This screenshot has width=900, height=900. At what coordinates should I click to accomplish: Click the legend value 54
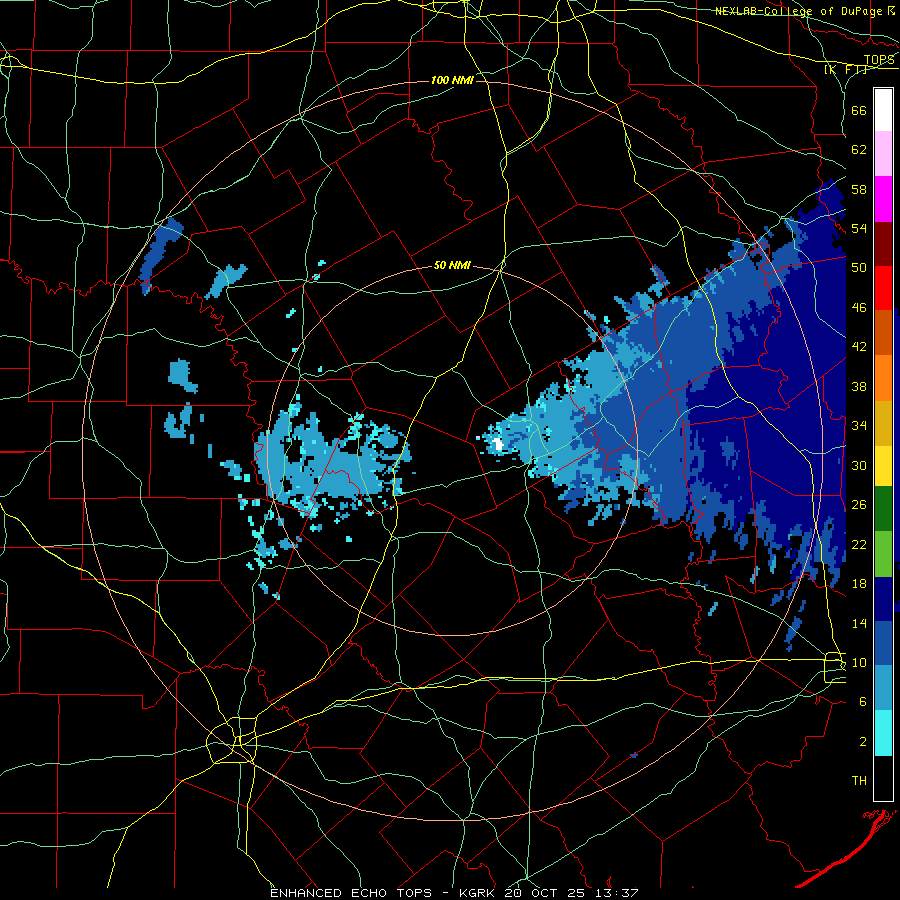tap(859, 228)
